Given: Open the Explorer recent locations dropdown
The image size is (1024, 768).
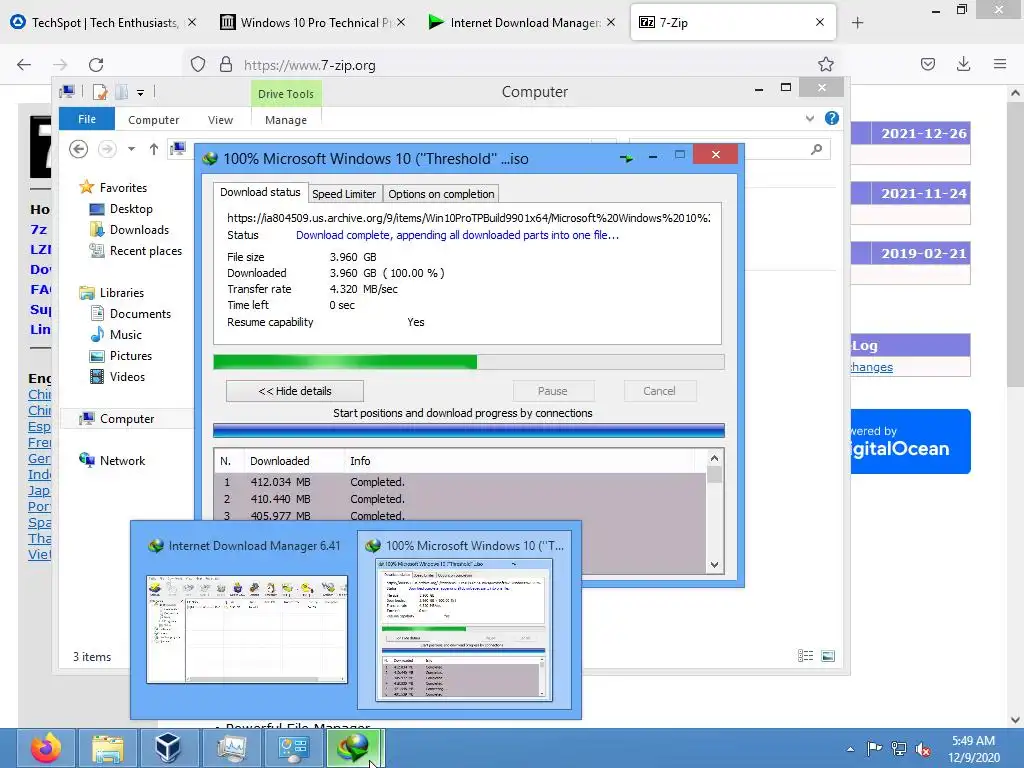Looking at the screenshot, I should (131, 150).
